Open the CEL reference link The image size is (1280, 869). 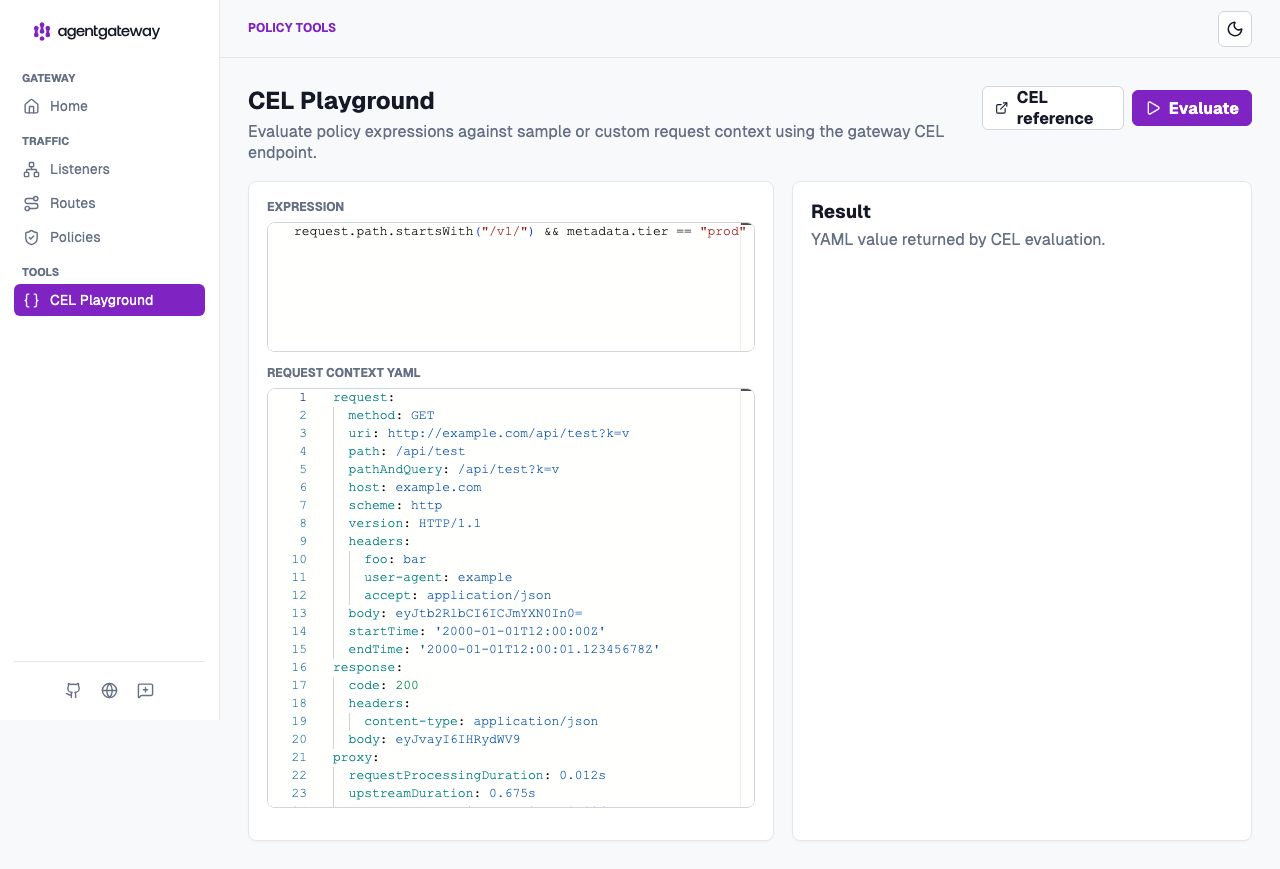(1053, 108)
